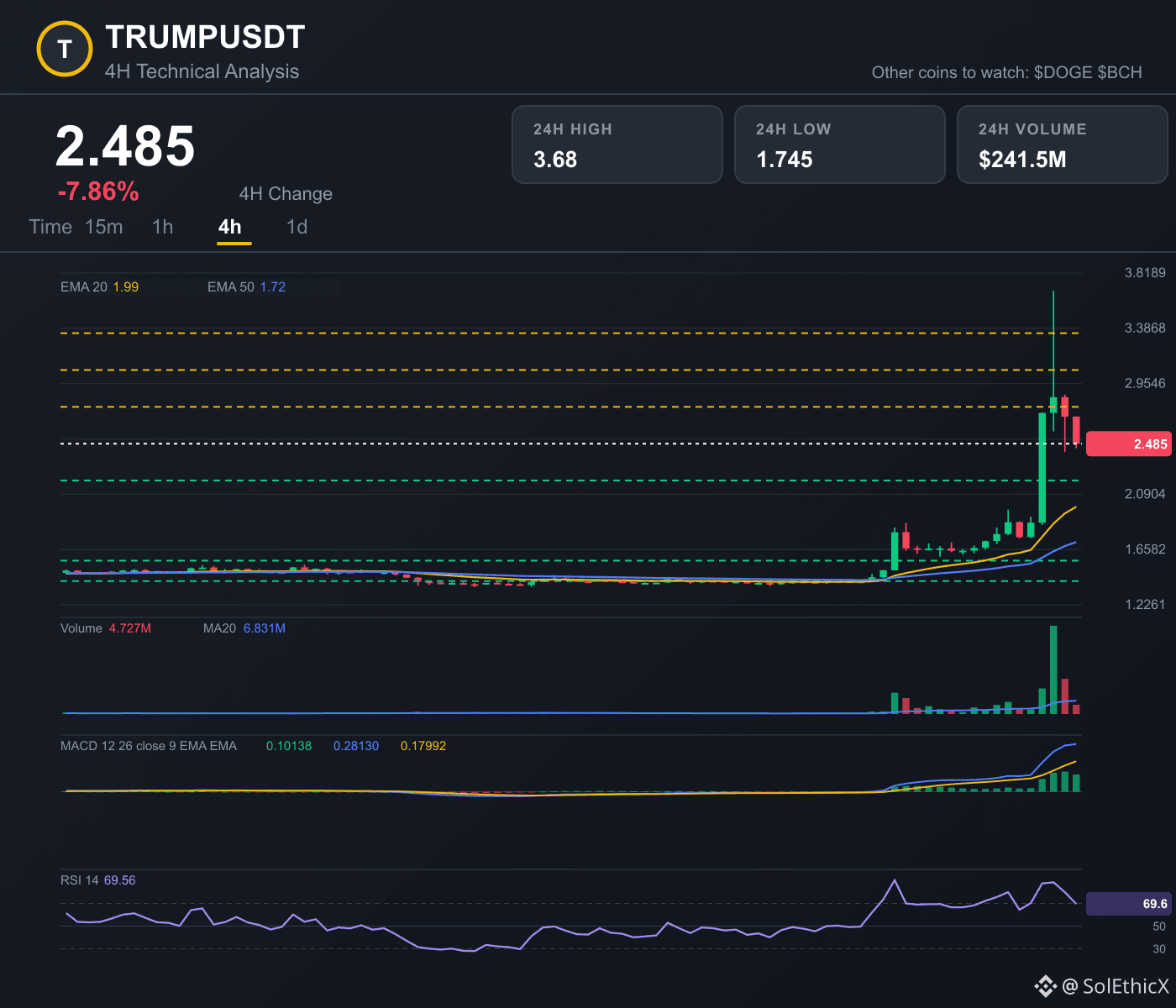Switch to the 1d timeframe tab

[x=297, y=227]
